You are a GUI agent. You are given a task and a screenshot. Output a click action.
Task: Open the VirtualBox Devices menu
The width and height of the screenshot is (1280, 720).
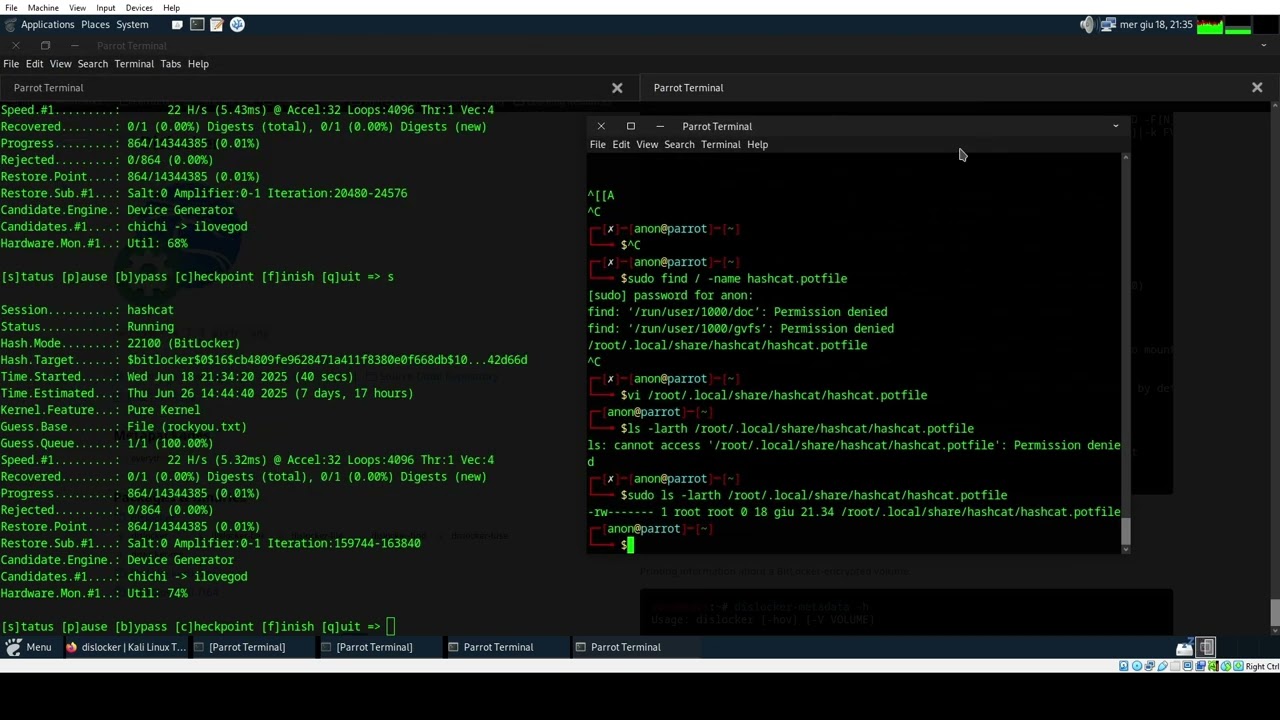coord(139,7)
